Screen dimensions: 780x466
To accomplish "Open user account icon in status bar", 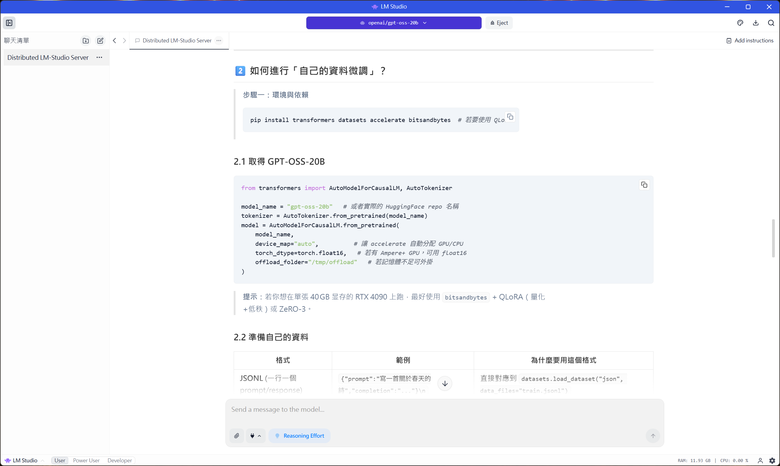I will coord(760,461).
